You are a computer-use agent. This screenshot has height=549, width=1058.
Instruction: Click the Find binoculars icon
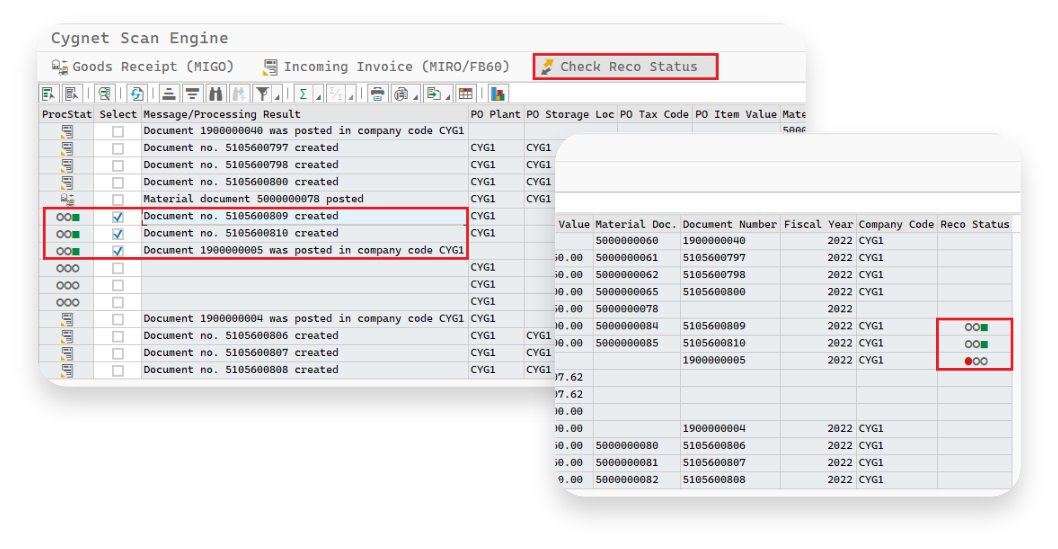click(216, 94)
